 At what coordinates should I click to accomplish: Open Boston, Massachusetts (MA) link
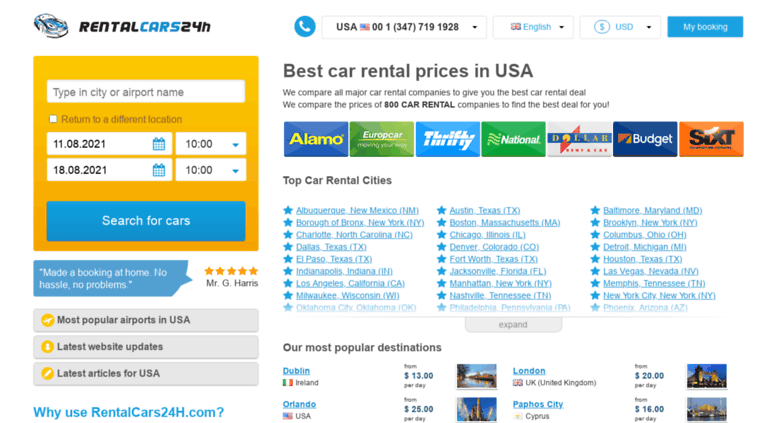coord(505,222)
